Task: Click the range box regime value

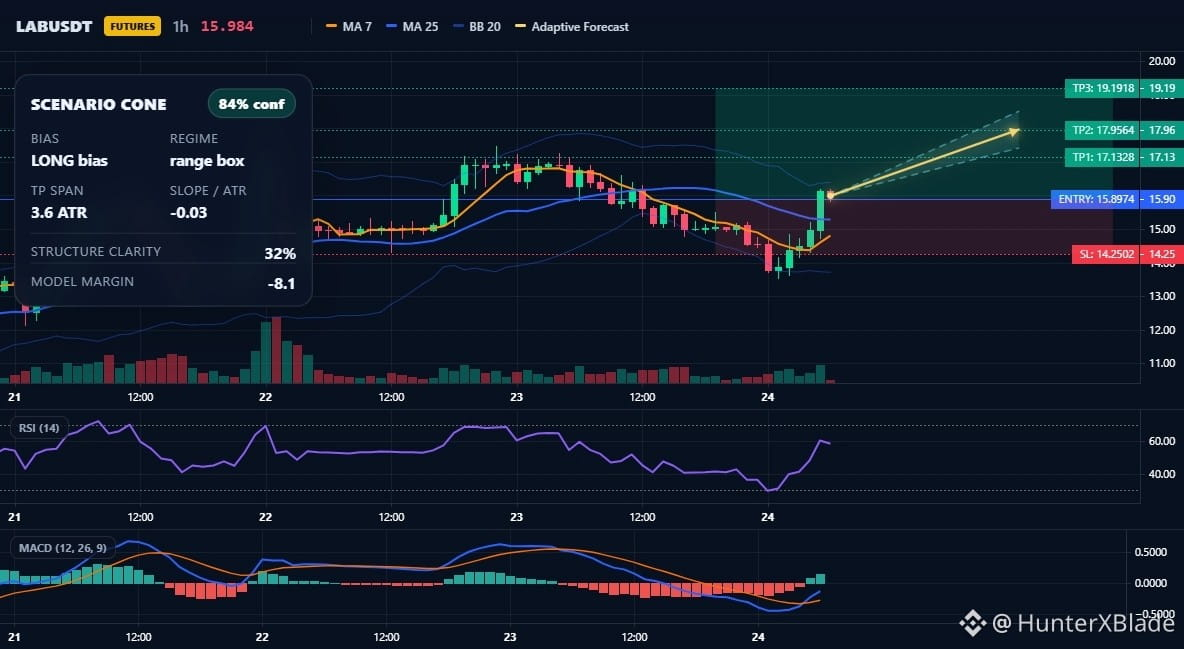Action: click(207, 160)
